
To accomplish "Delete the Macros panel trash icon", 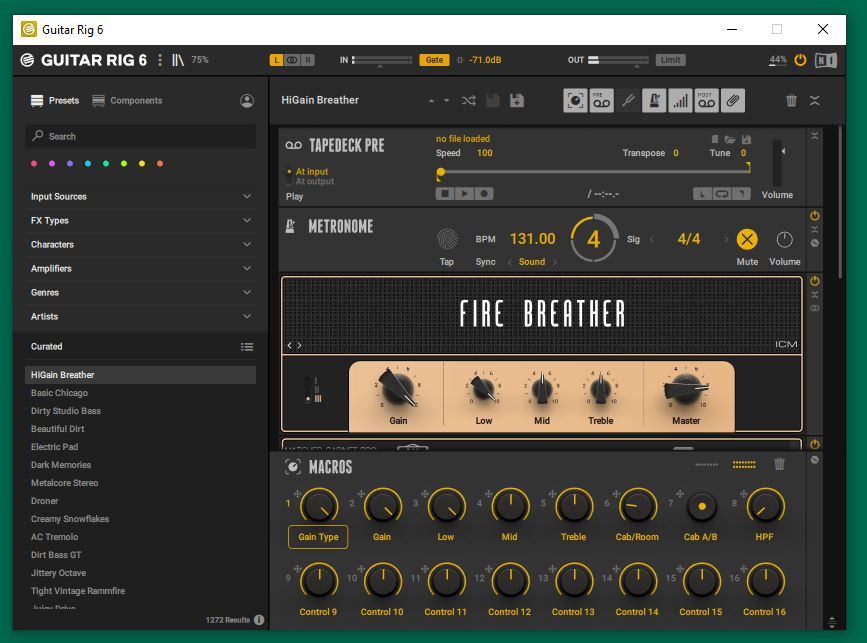I will point(779,464).
